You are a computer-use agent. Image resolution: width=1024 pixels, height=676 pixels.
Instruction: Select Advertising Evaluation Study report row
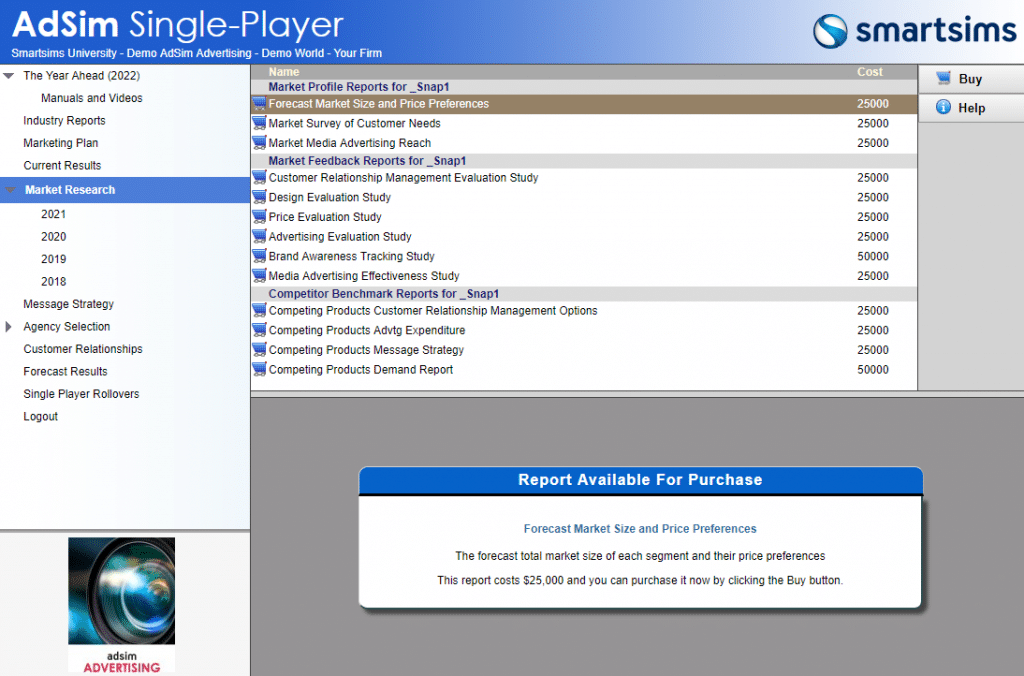340,237
